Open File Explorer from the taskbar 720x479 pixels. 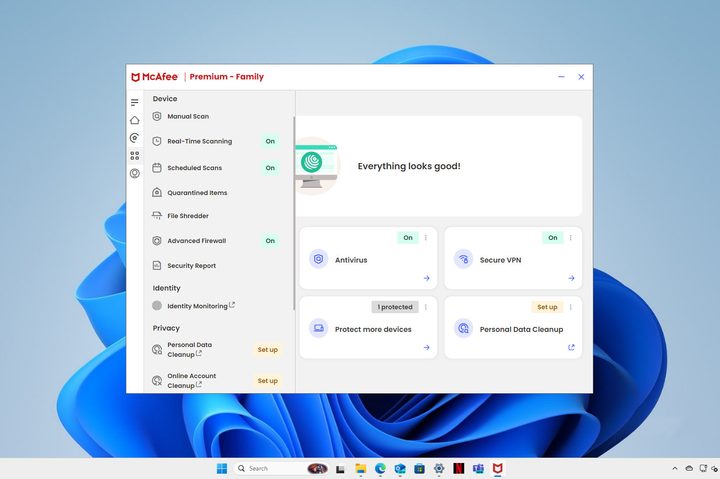[x=360, y=468]
